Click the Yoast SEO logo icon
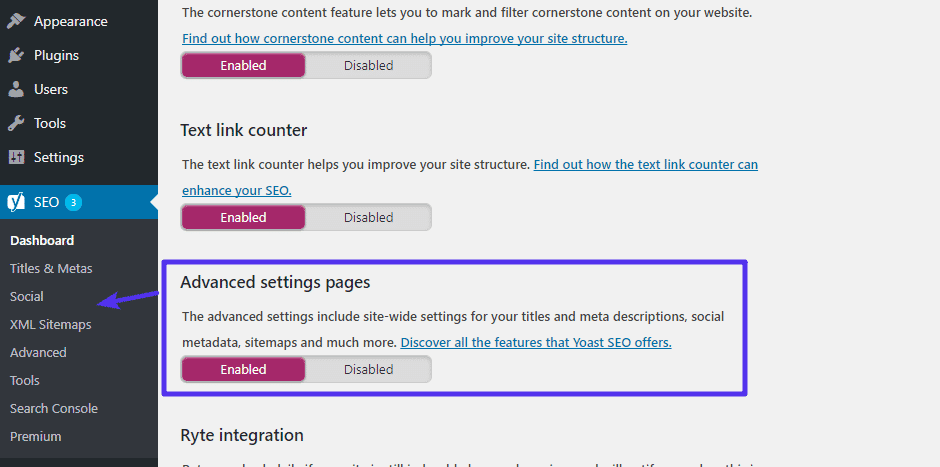 pos(16,202)
